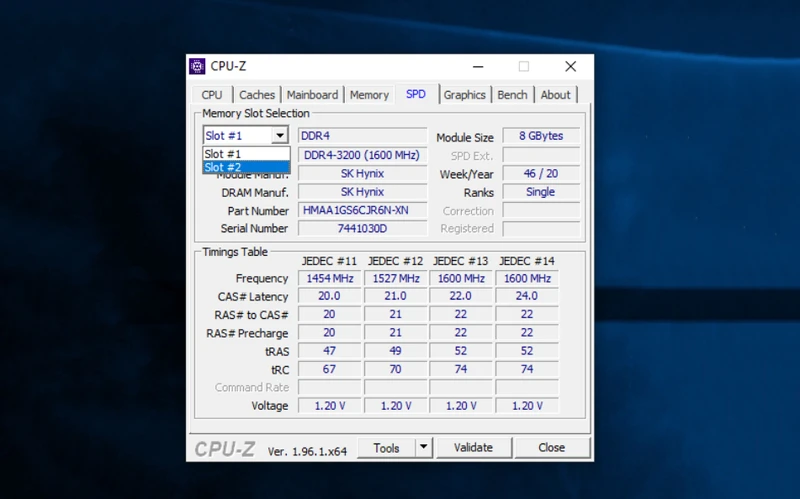Viewport: 800px width, 499px height.
Task: Click the Week/Year value 46 / 20
Action: (x=541, y=173)
